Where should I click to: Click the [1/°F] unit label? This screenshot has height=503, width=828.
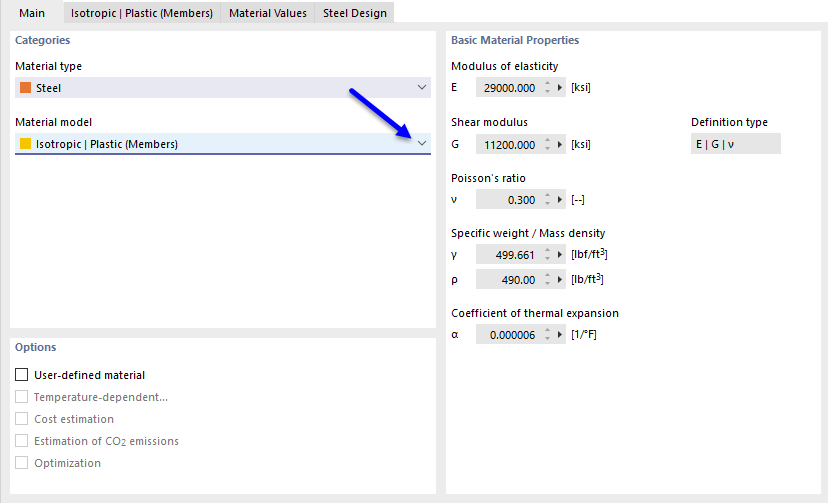584,335
